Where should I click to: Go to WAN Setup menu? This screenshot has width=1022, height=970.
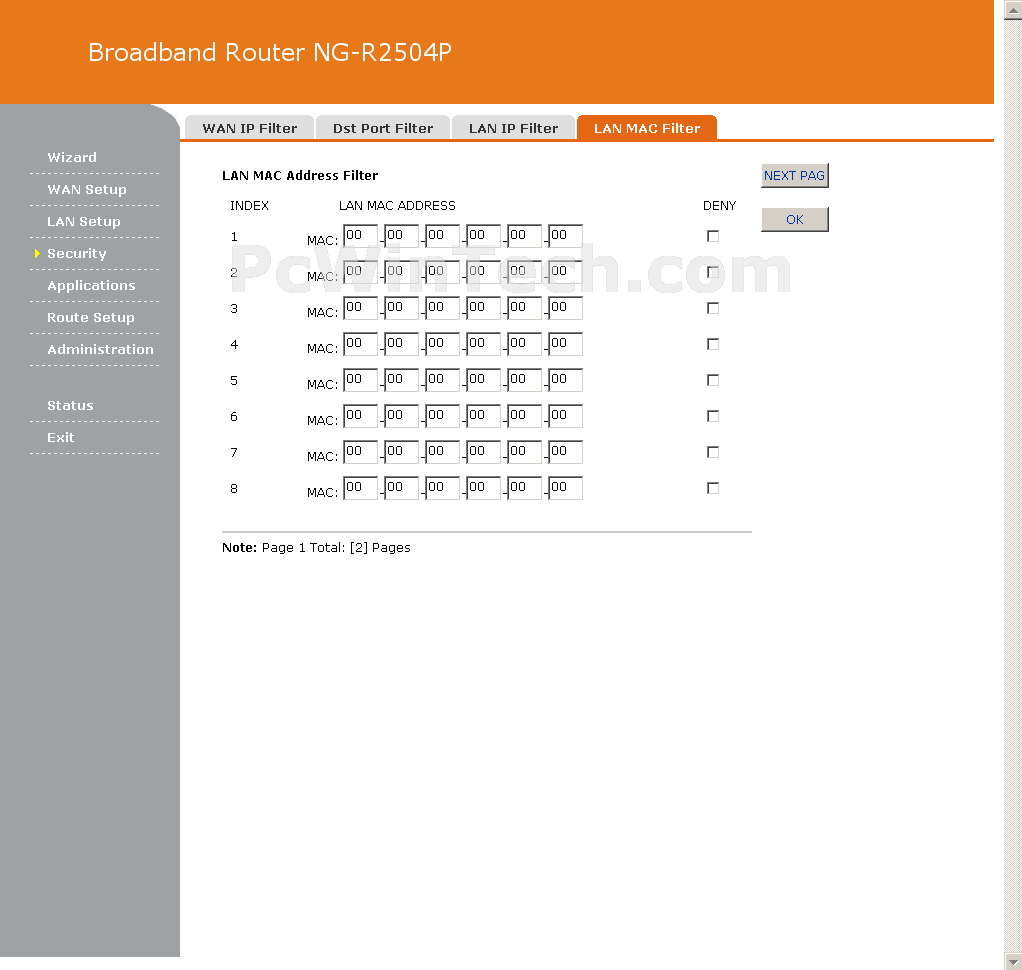(x=87, y=189)
